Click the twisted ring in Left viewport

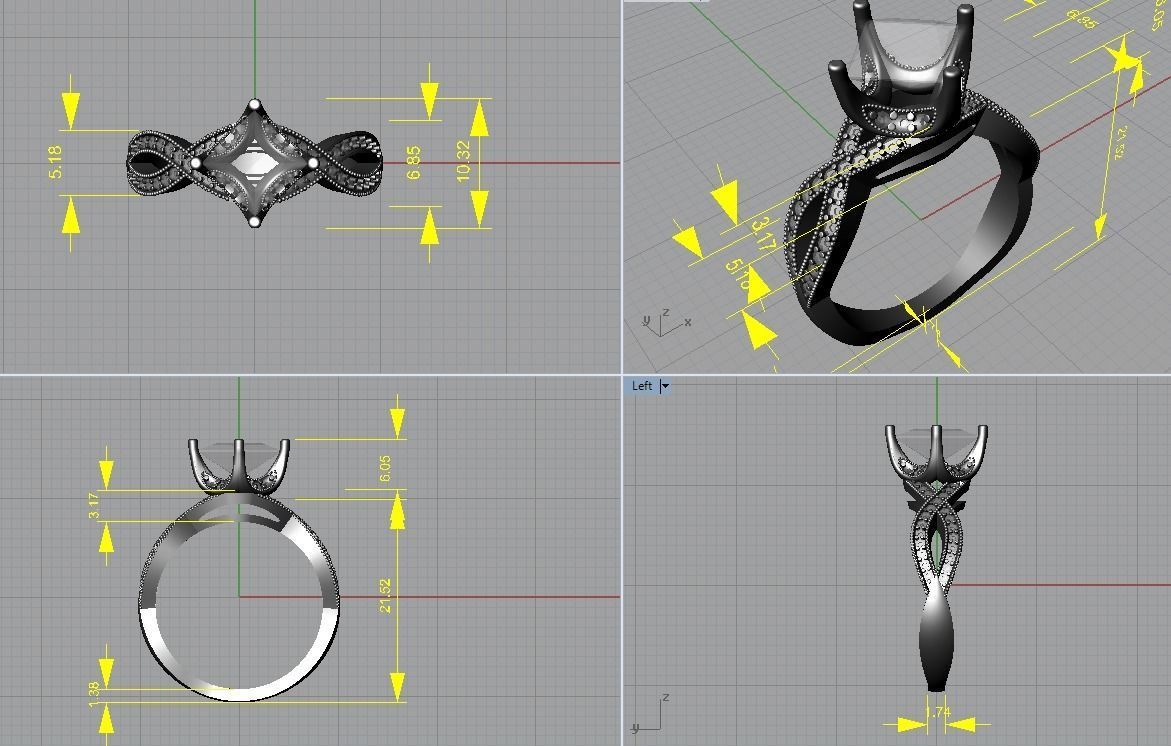(937, 558)
